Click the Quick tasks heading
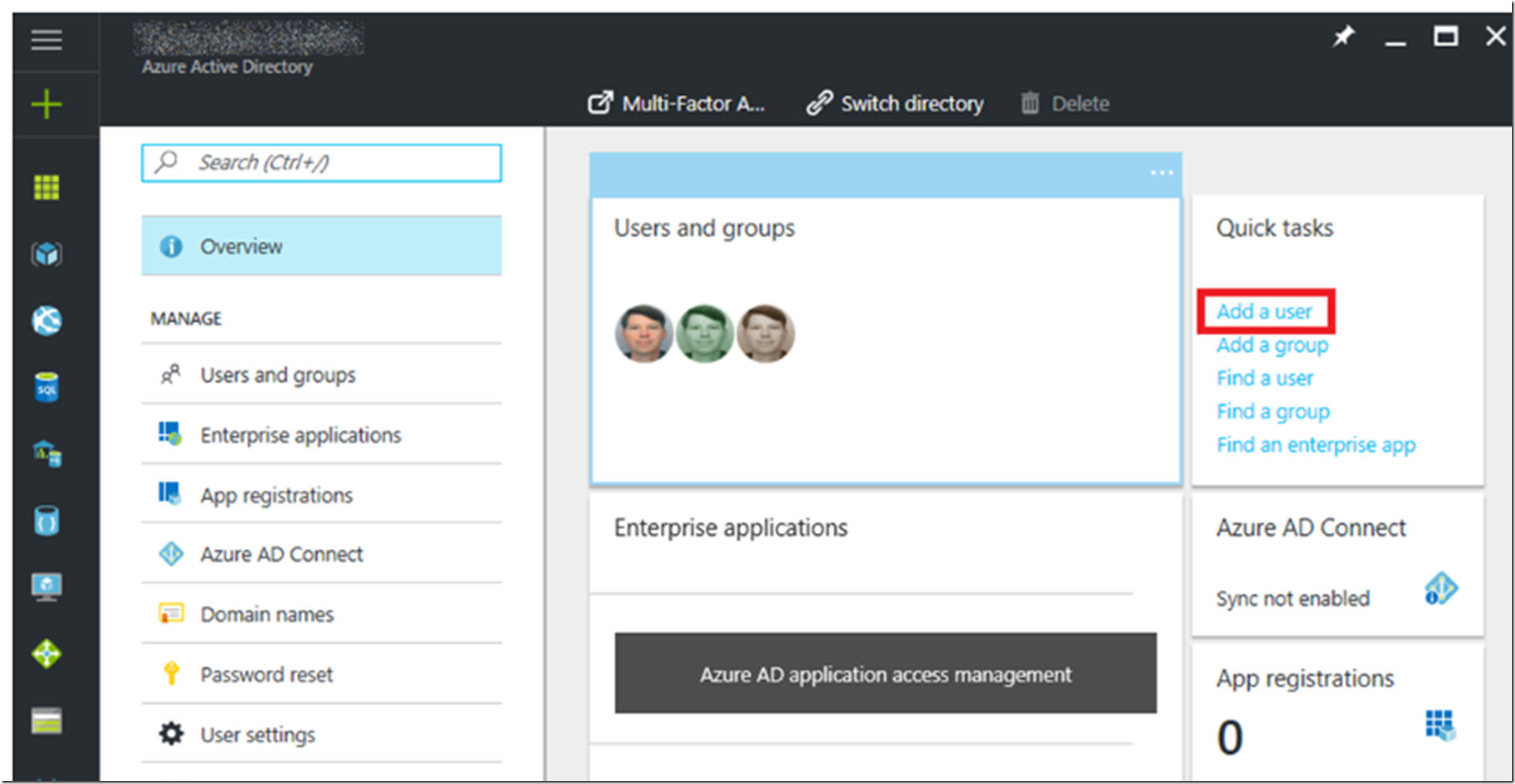The width and height of the screenshot is (1515, 784). click(1274, 228)
